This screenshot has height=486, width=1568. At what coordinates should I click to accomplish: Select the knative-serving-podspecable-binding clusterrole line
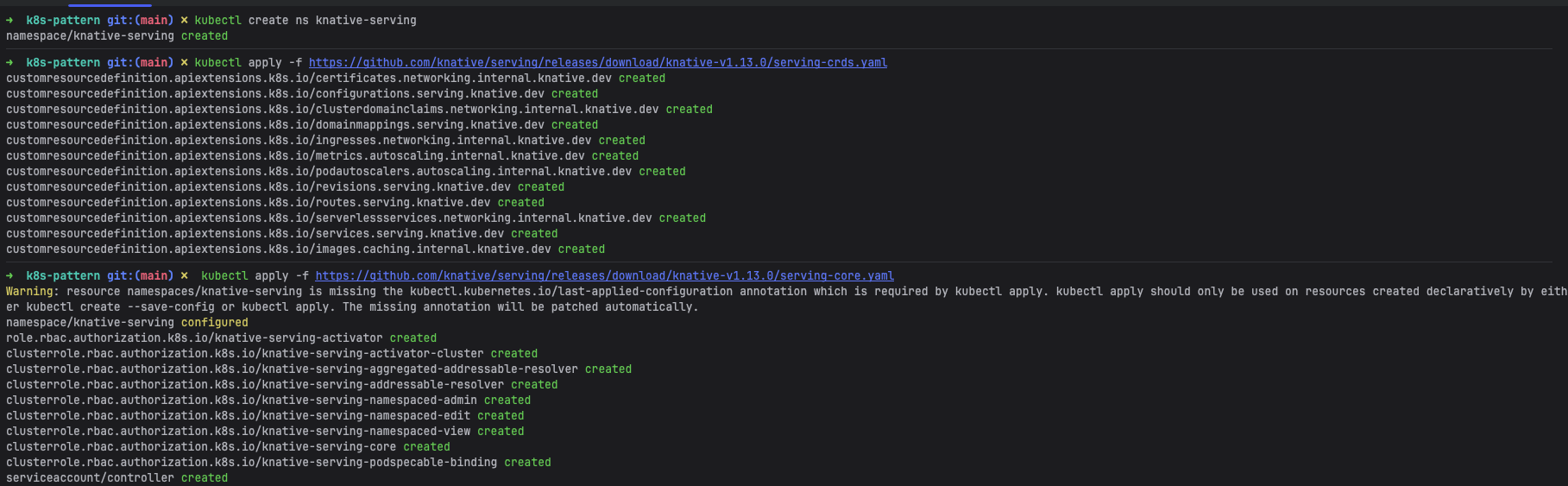[x=279, y=462]
